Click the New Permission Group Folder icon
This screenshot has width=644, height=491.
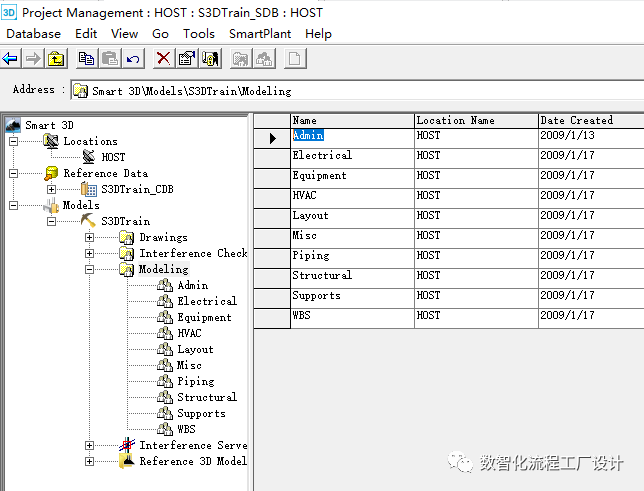[x=241, y=59]
